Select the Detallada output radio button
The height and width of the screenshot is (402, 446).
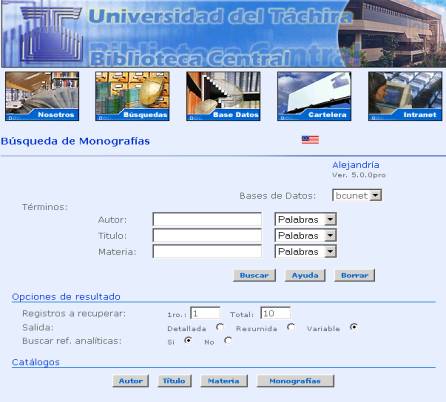click(220, 327)
